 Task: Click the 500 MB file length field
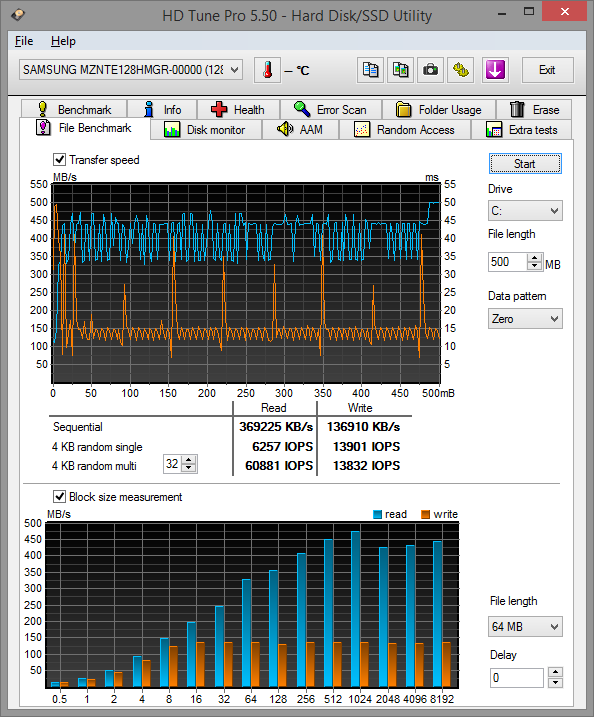(x=508, y=262)
